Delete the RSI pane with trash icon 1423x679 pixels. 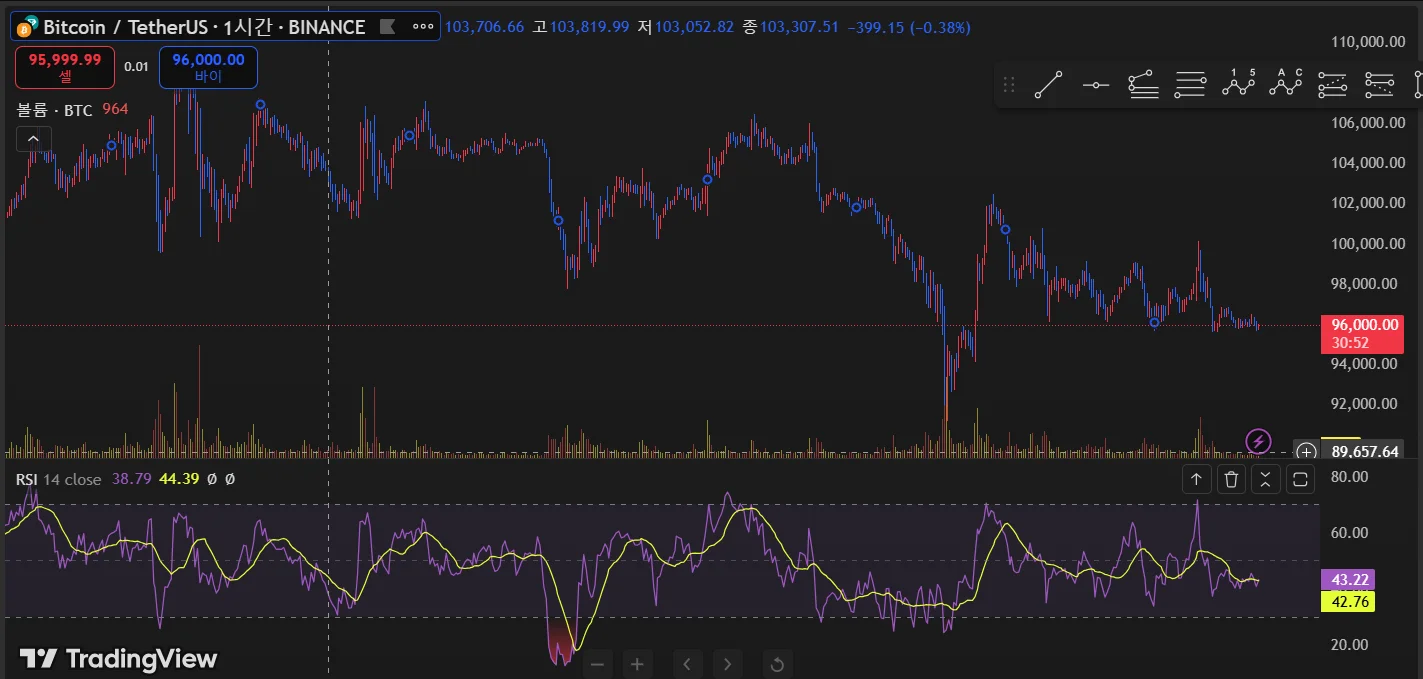pos(1231,480)
